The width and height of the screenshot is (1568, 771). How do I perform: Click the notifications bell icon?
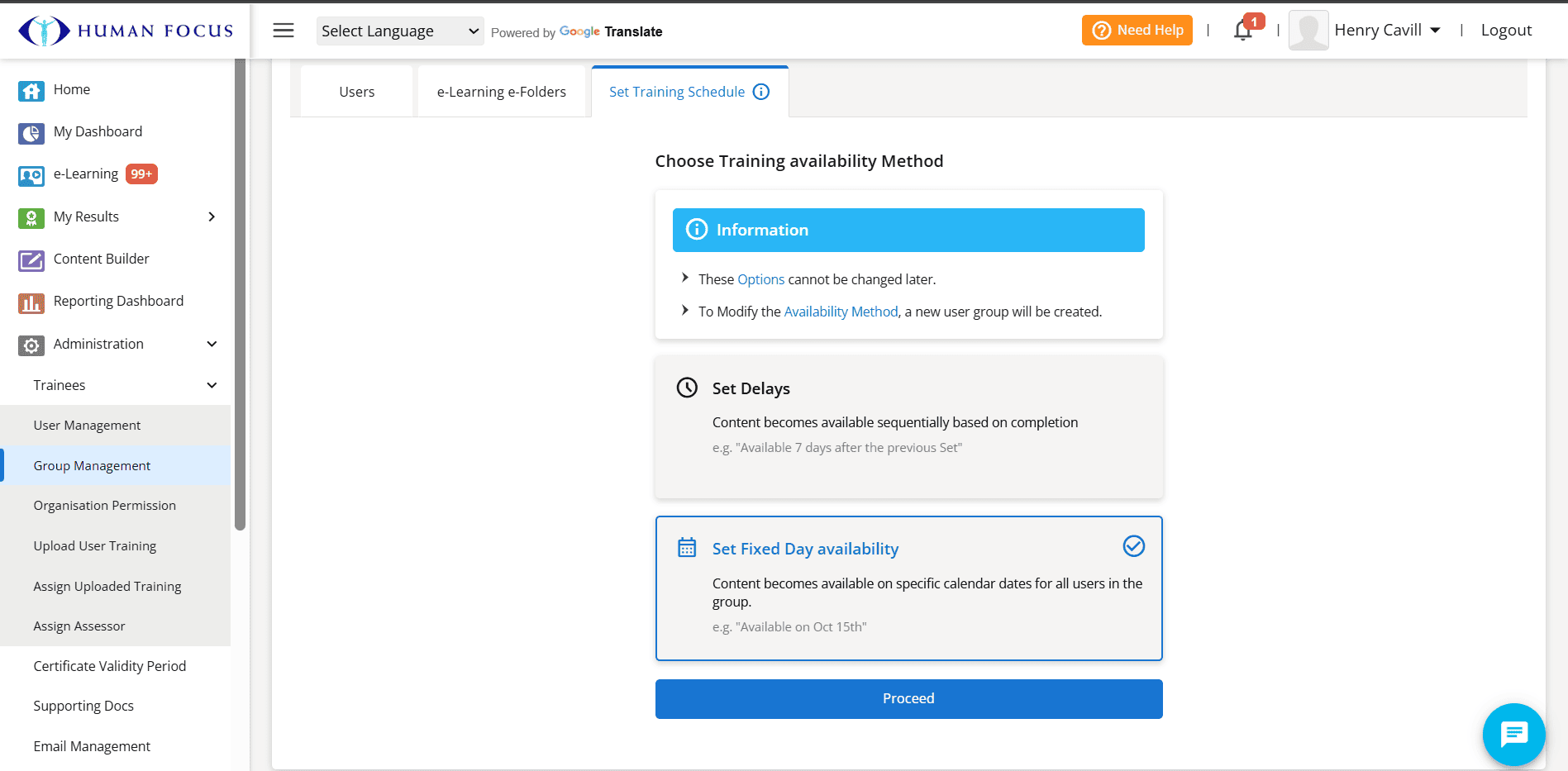click(x=1243, y=31)
